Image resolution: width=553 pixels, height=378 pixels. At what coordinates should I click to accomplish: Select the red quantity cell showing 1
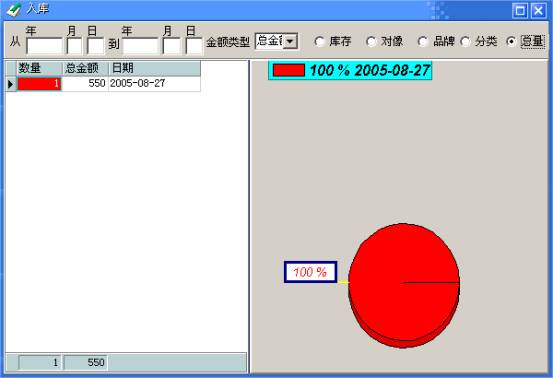click(x=39, y=84)
